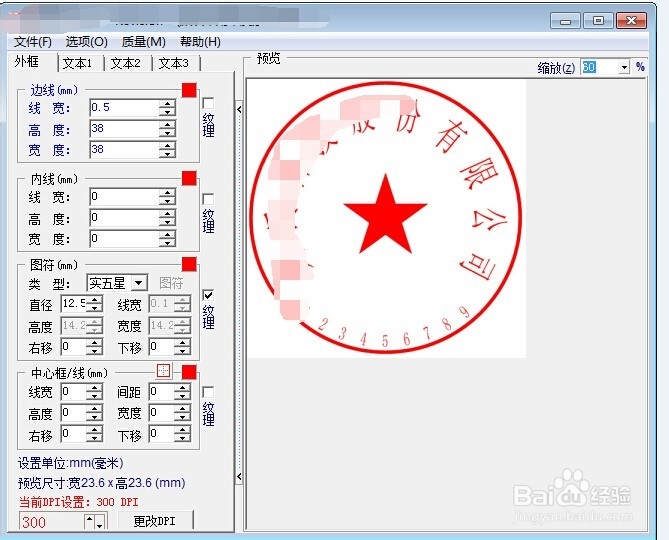Pick the 图符 red color swatch

[x=189, y=264]
